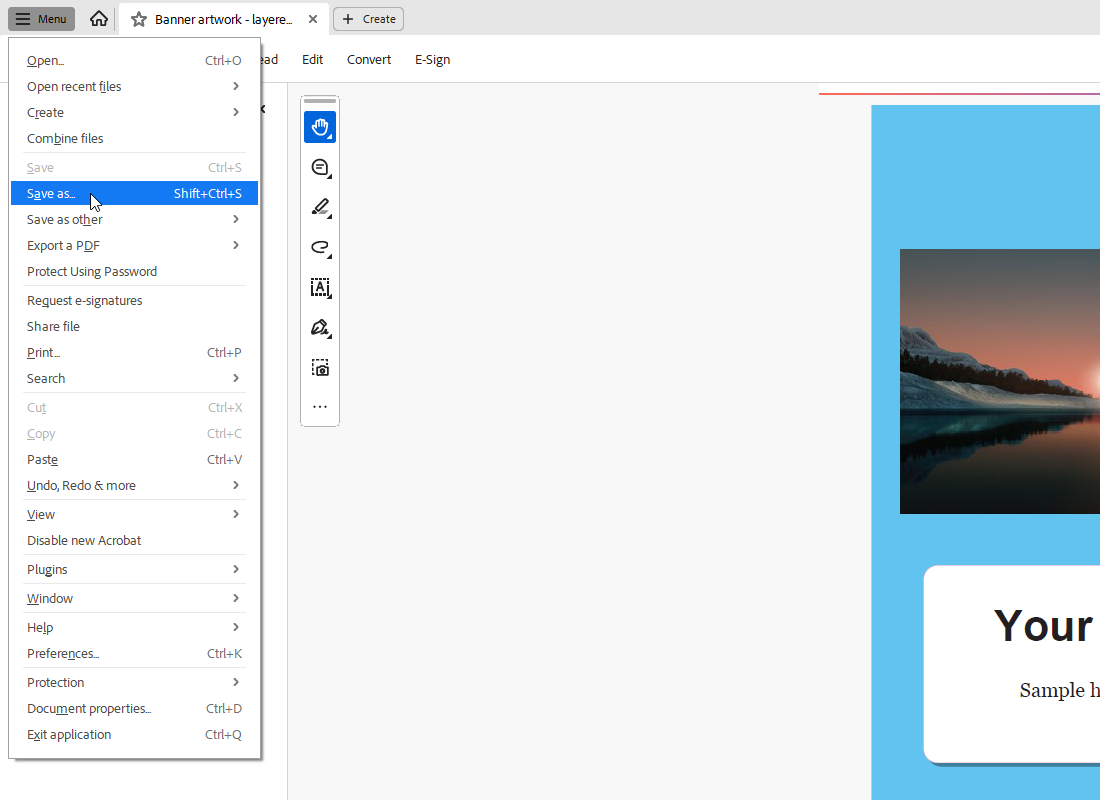Click the quick toolbar drag handle

(x=320, y=101)
